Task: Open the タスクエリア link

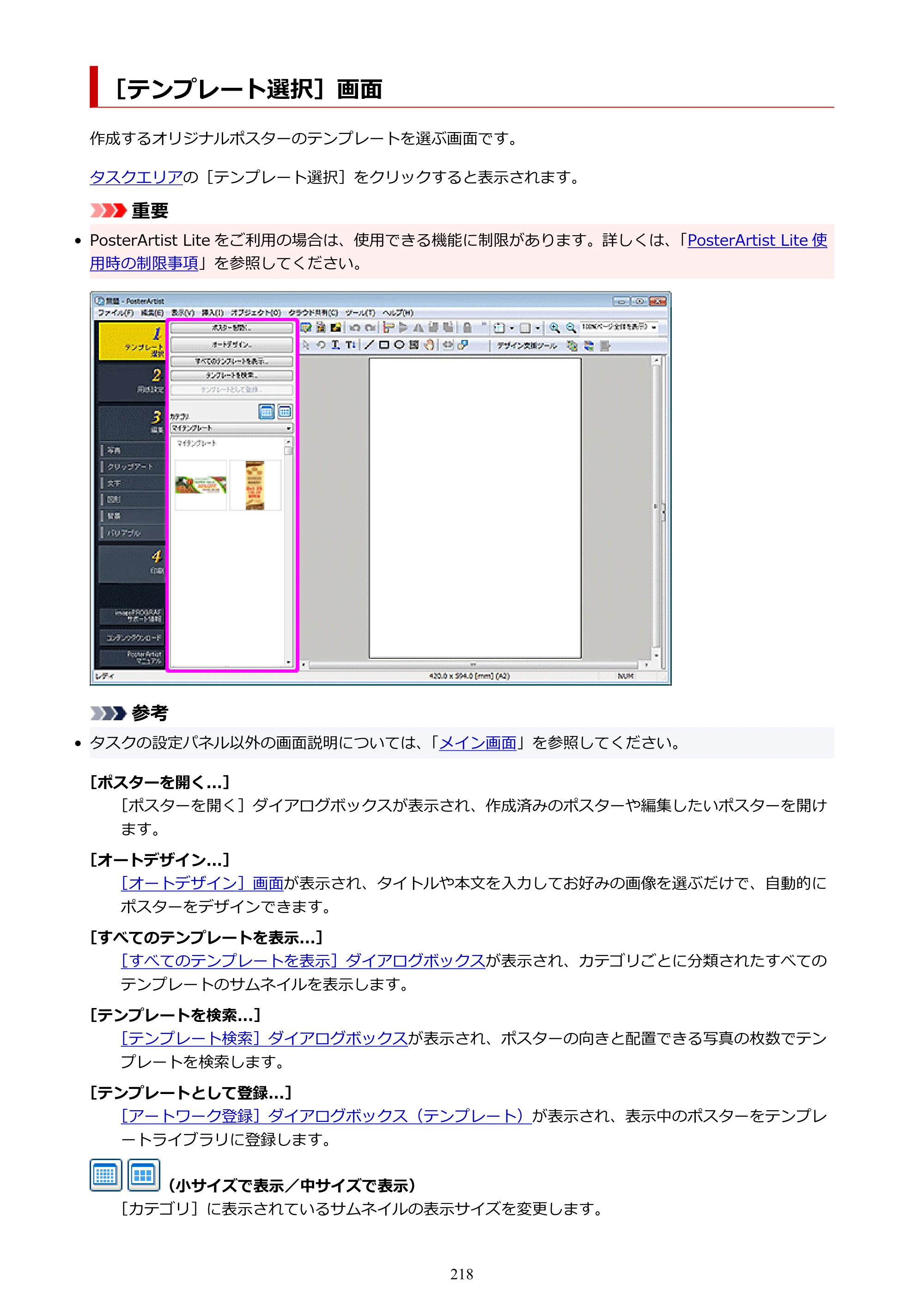Action: (136, 177)
